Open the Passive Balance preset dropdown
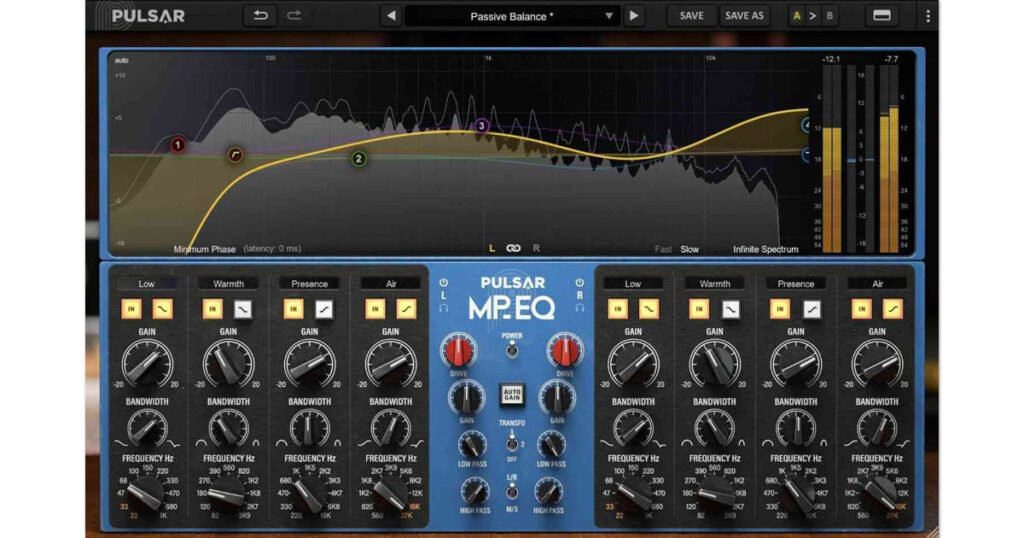 pos(511,16)
